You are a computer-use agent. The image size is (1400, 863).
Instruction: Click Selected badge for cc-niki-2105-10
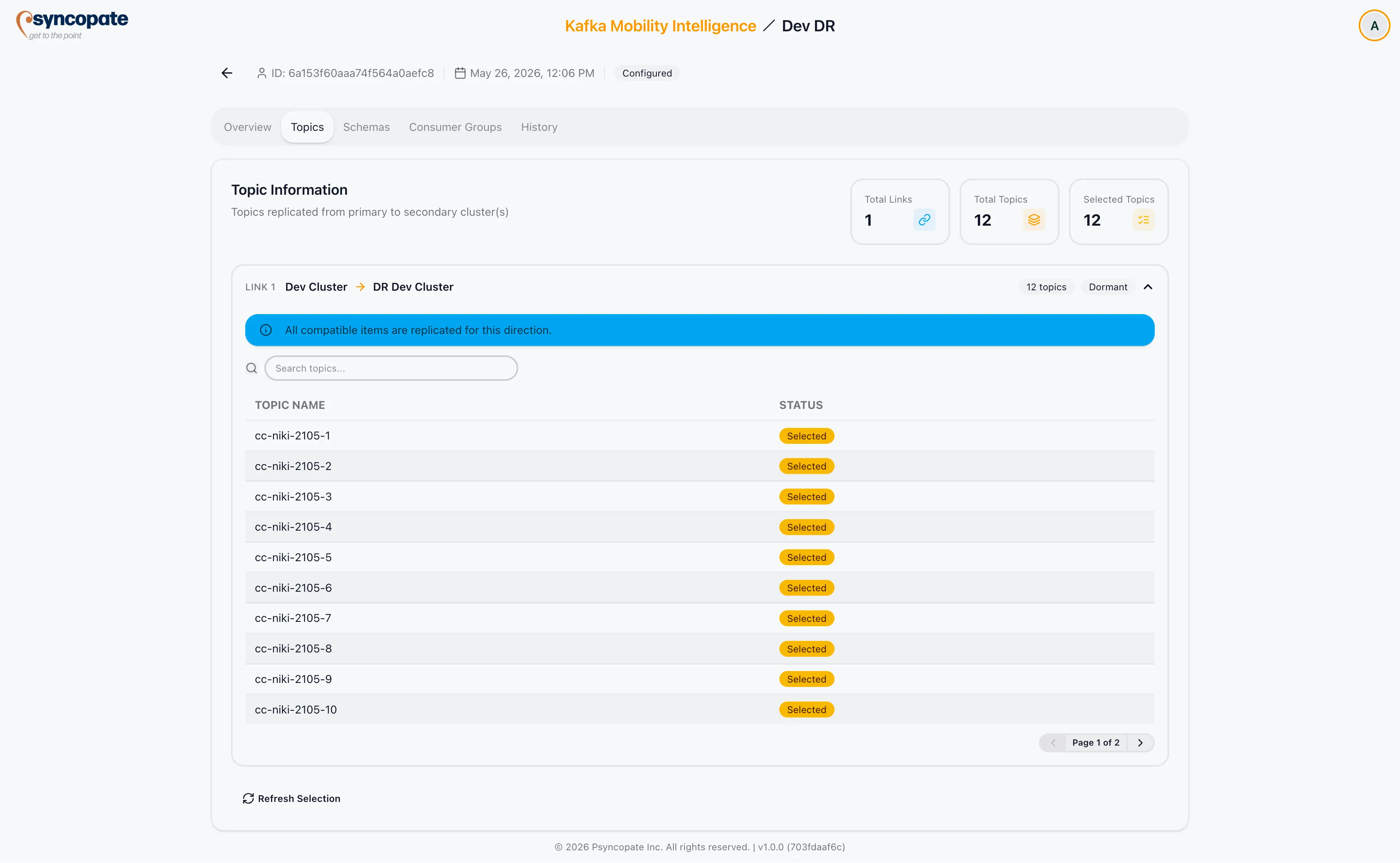(806, 710)
